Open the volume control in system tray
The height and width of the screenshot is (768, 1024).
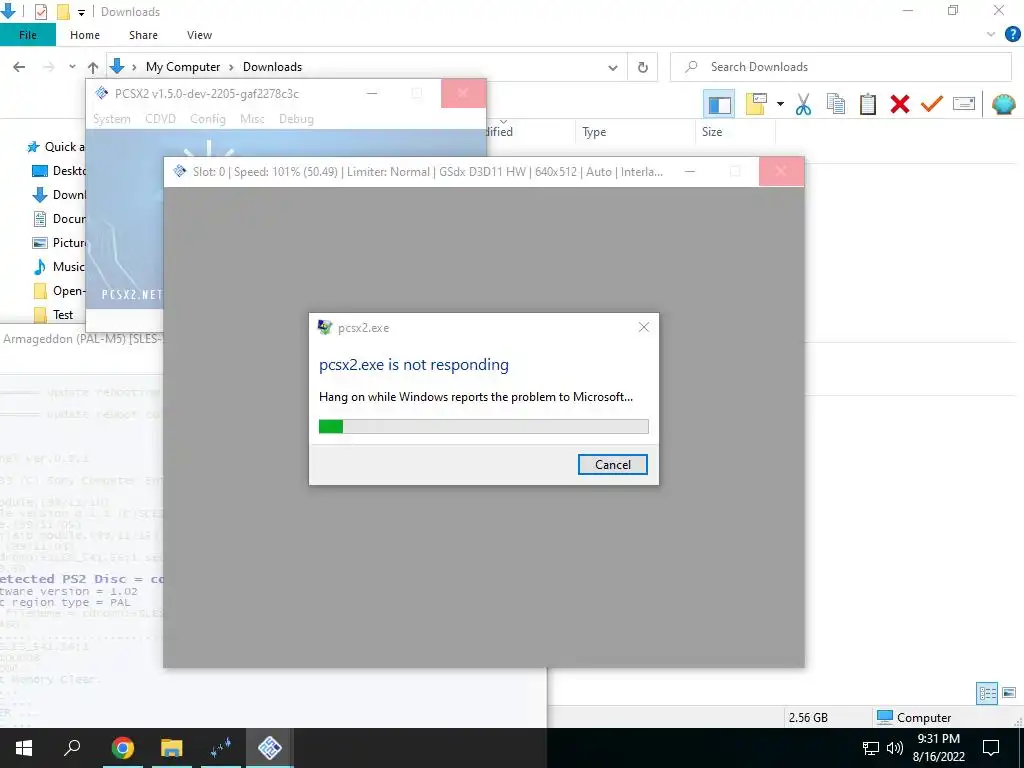pyautogui.click(x=895, y=748)
